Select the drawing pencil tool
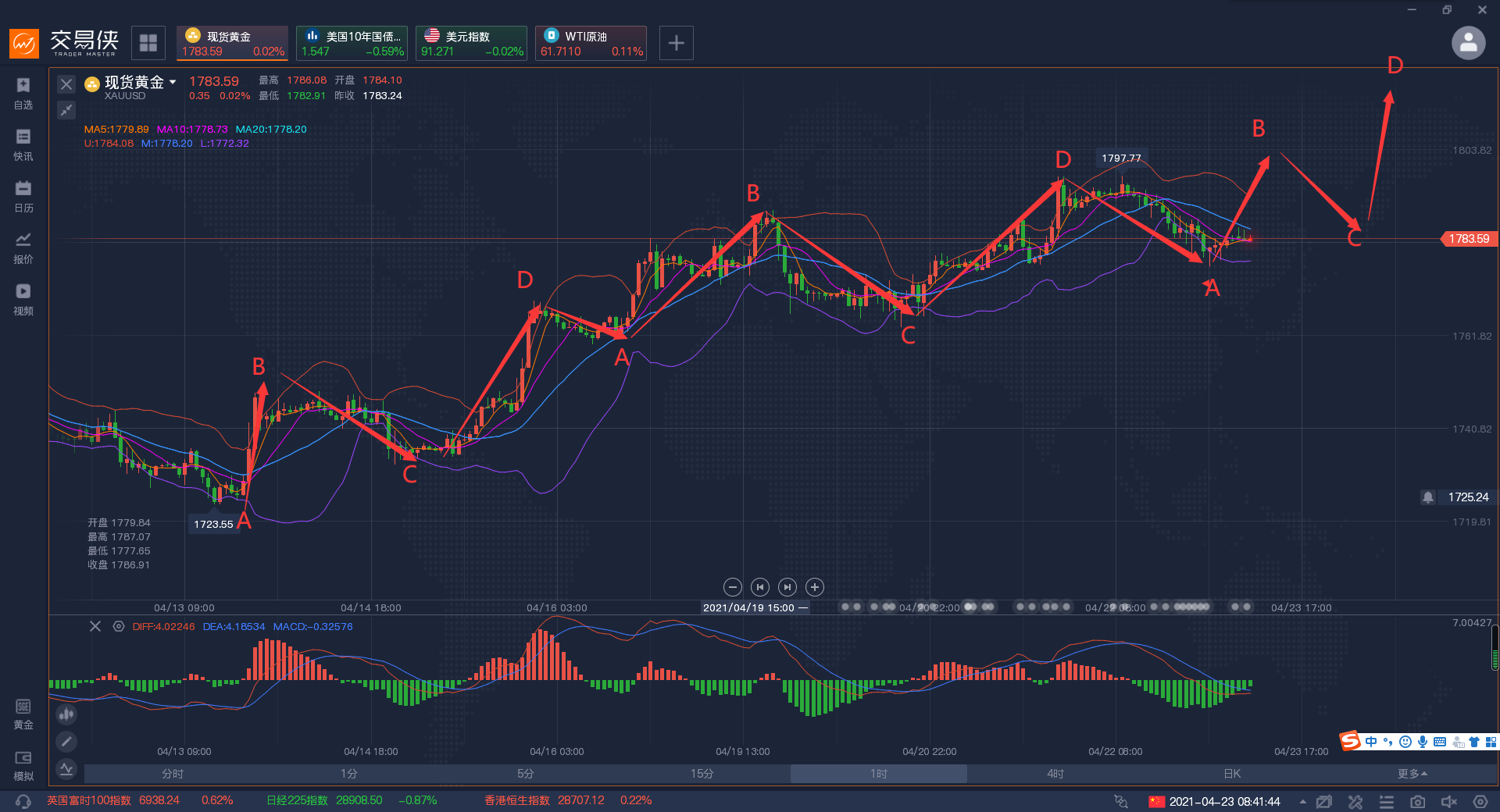1500x812 pixels. 66,741
